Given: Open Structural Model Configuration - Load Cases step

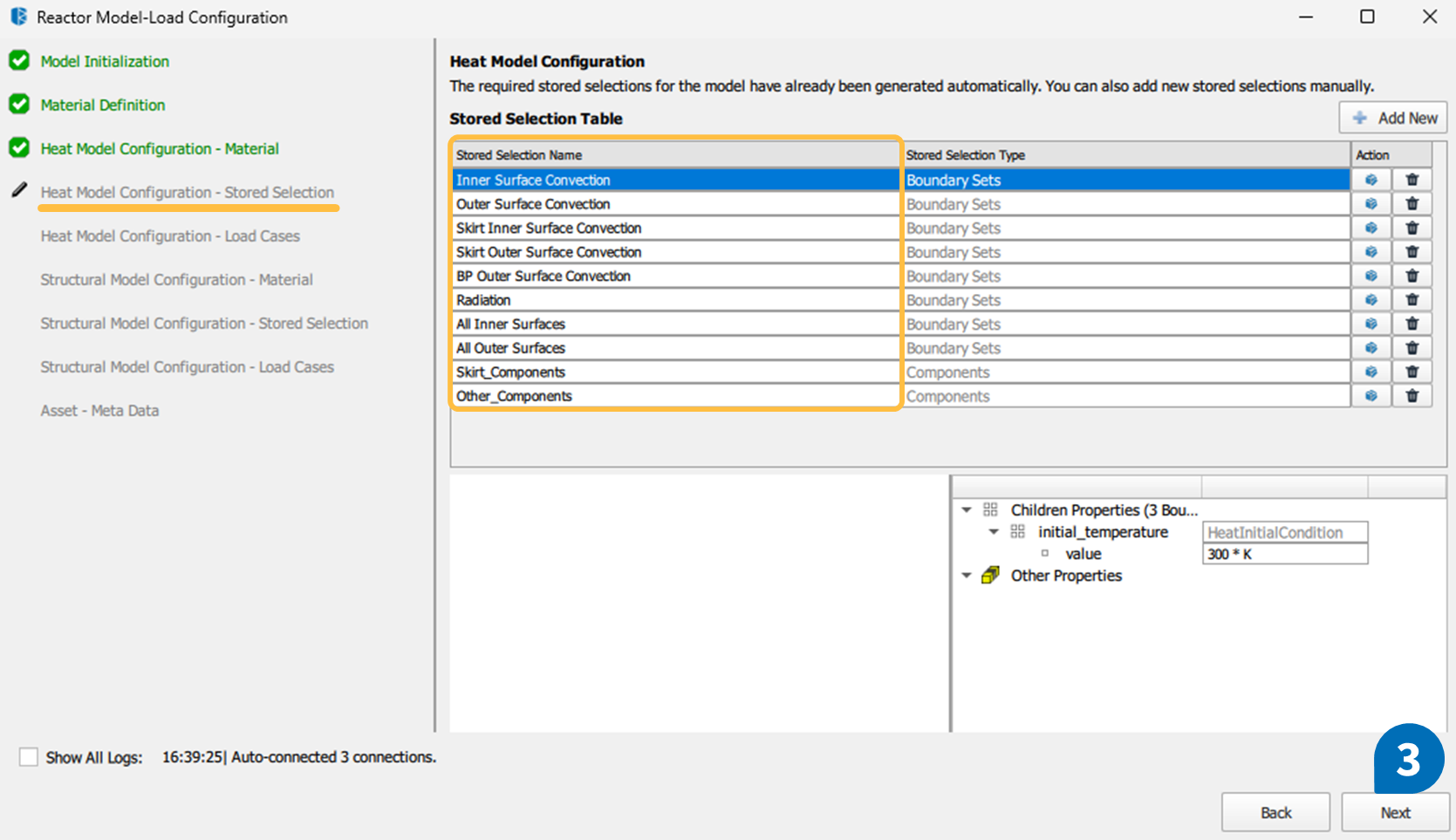Looking at the screenshot, I should click(x=187, y=366).
